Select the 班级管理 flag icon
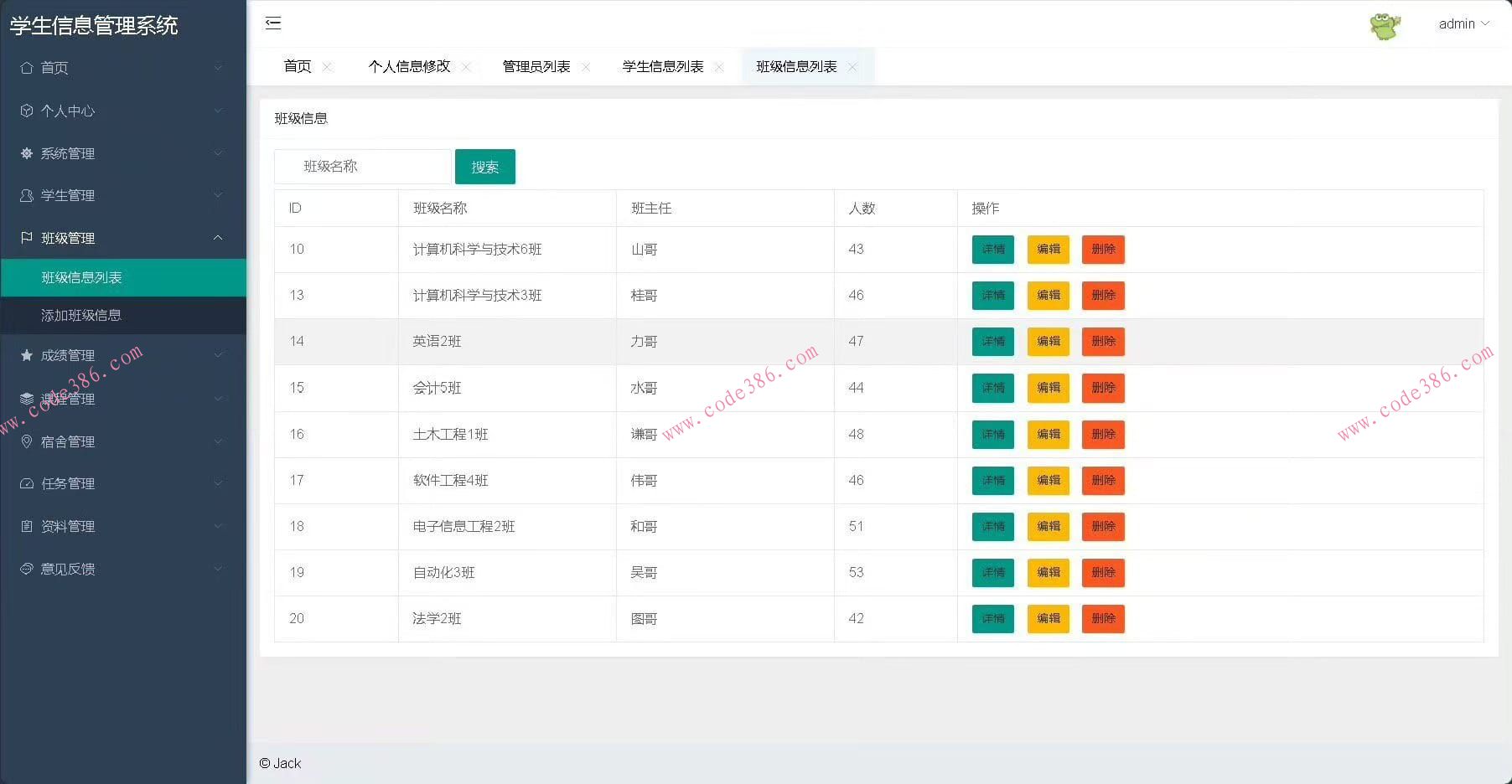Viewport: 1512px width, 784px height. pos(27,238)
